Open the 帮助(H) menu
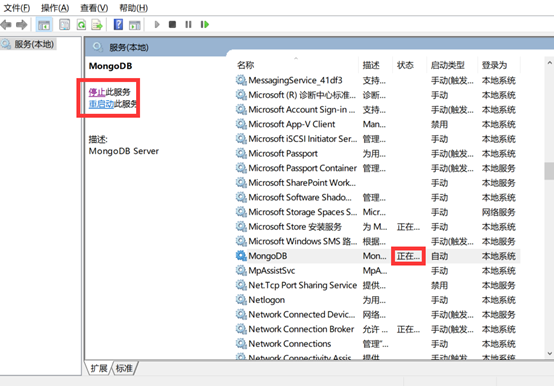 point(134,8)
